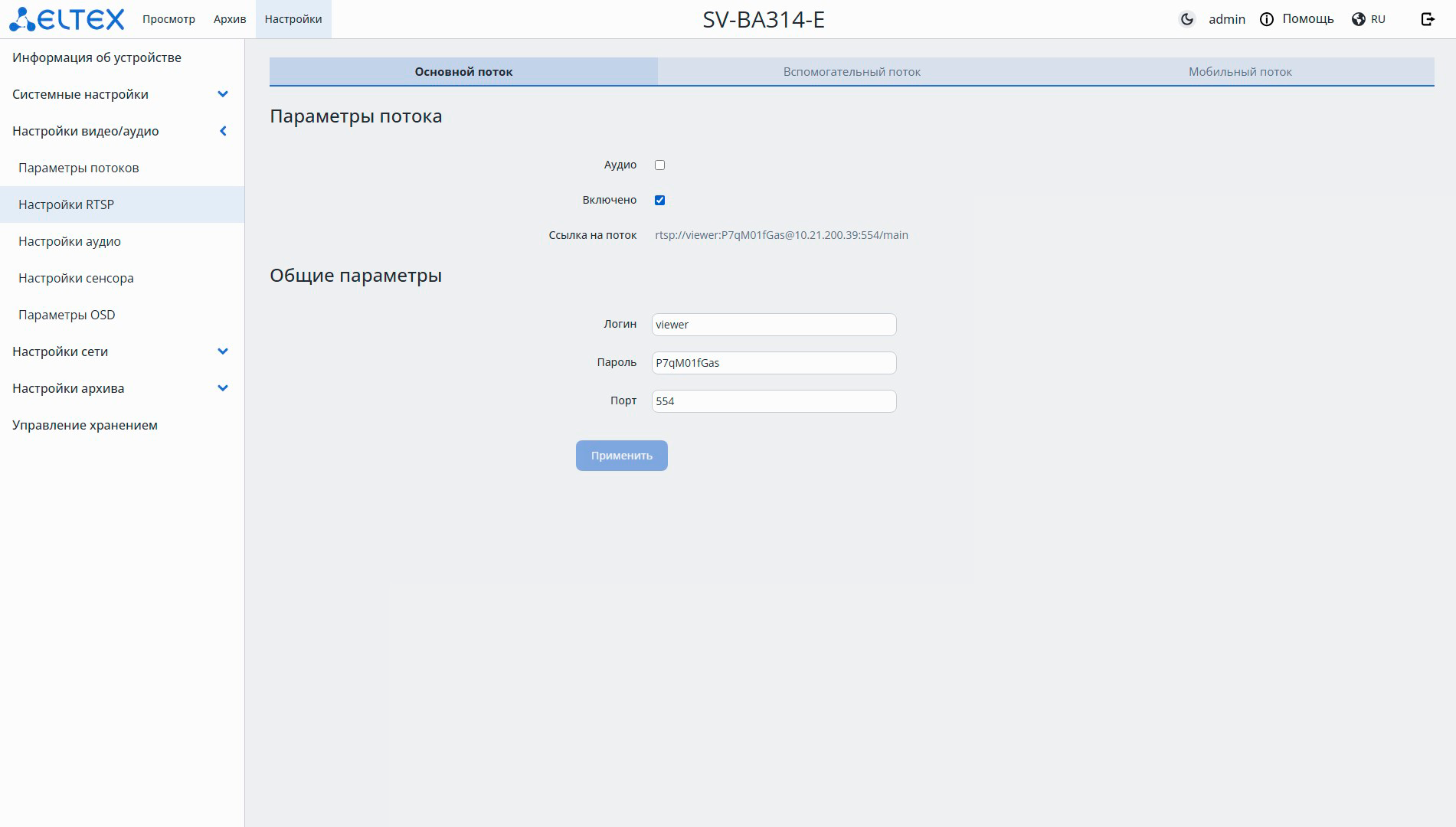1456x827 pixels.
Task: Click the RTSP stream URL text
Action: [781, 235]
